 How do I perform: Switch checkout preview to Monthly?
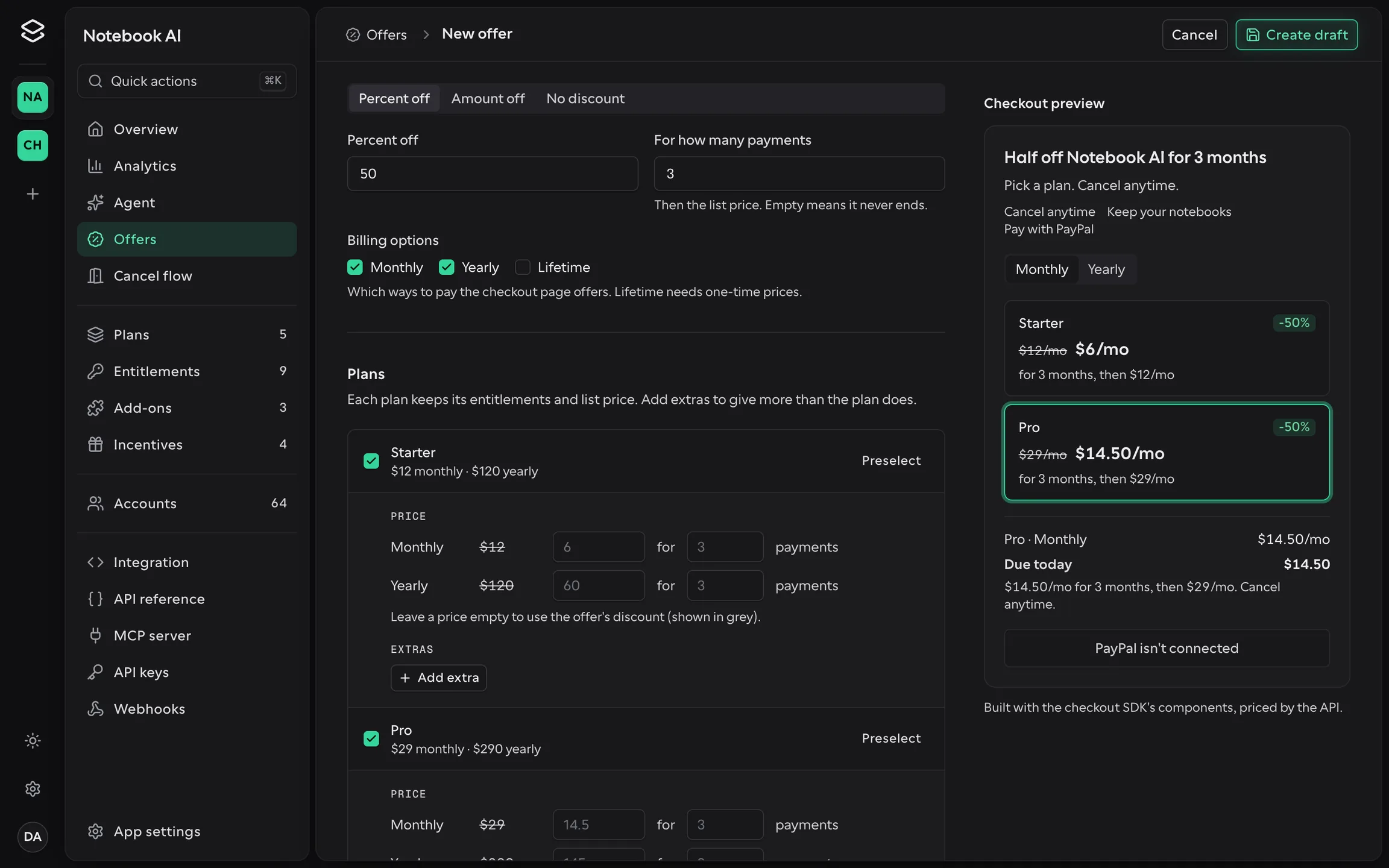(1042, 269)
